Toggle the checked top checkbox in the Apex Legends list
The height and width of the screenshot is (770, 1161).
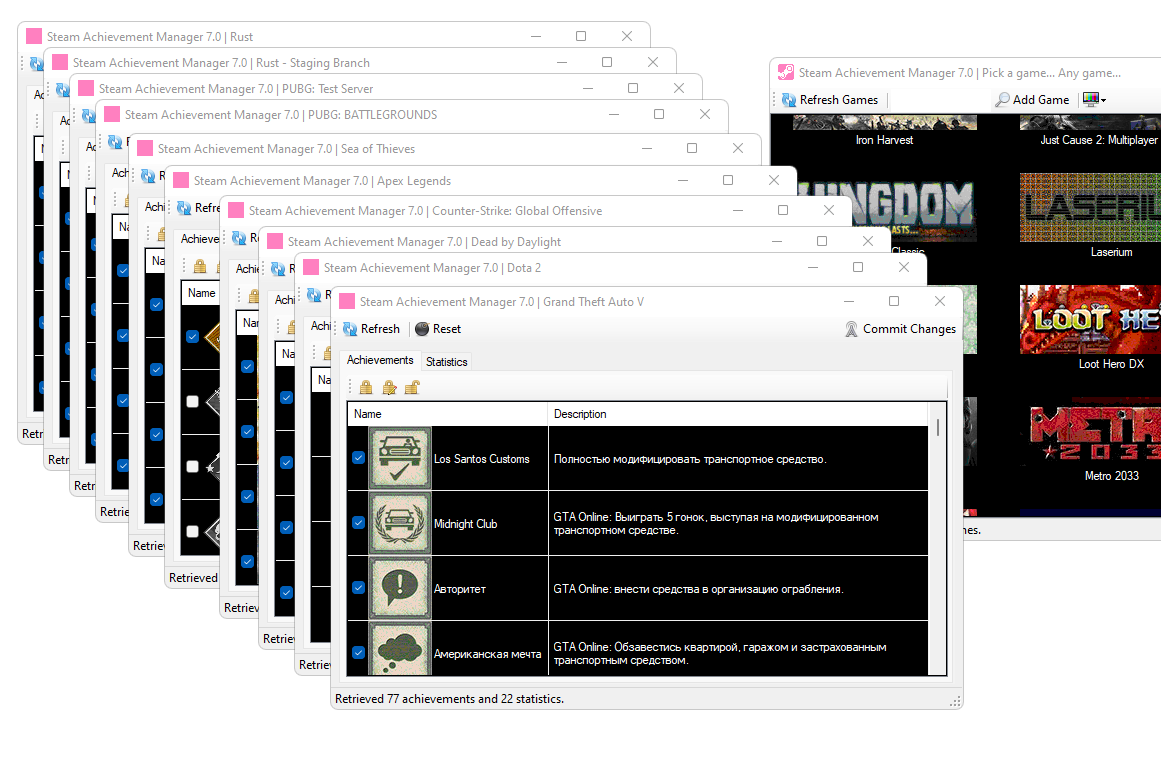[193, 336]
